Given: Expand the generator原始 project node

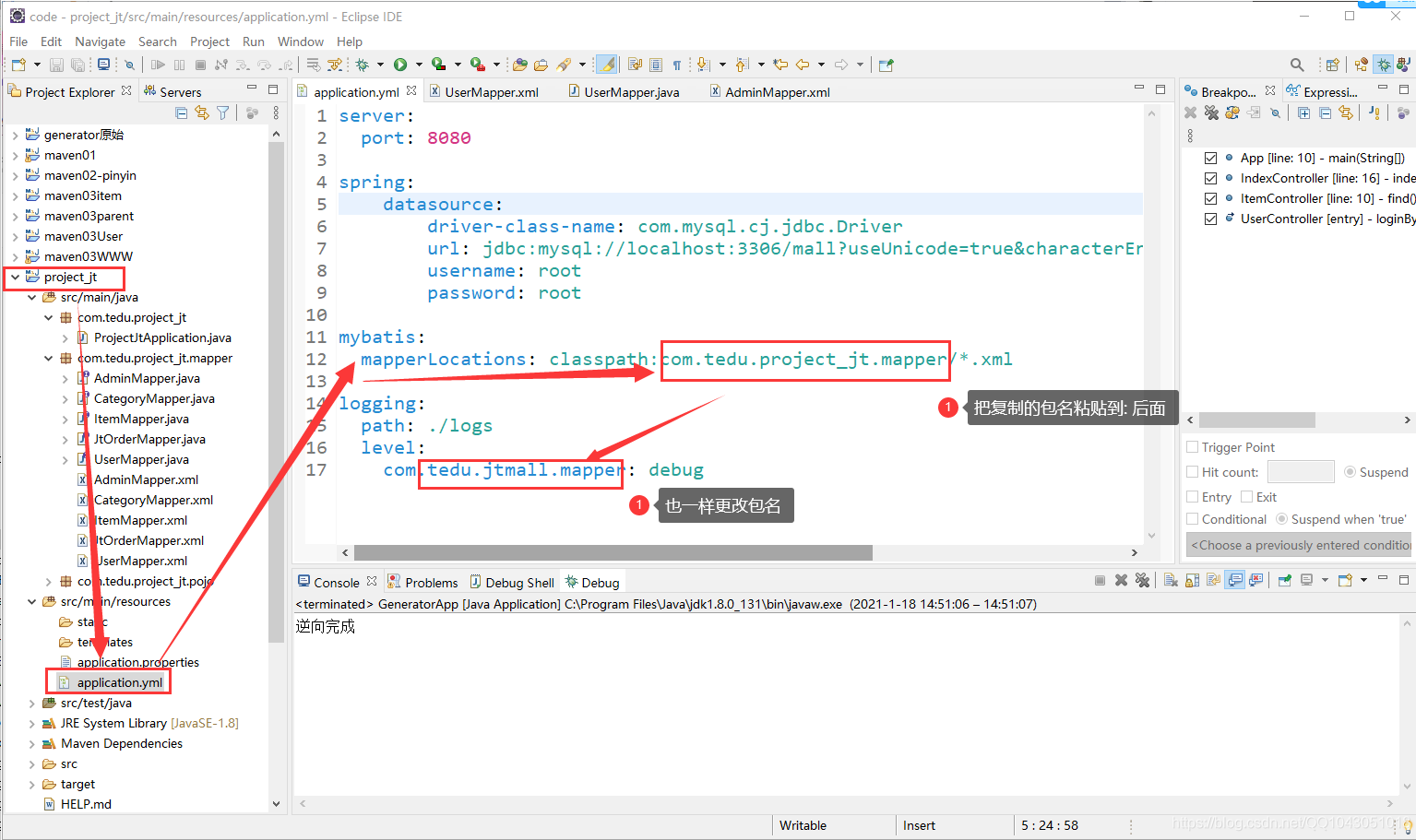Looking at the screenshot, I should coord(15,135).
